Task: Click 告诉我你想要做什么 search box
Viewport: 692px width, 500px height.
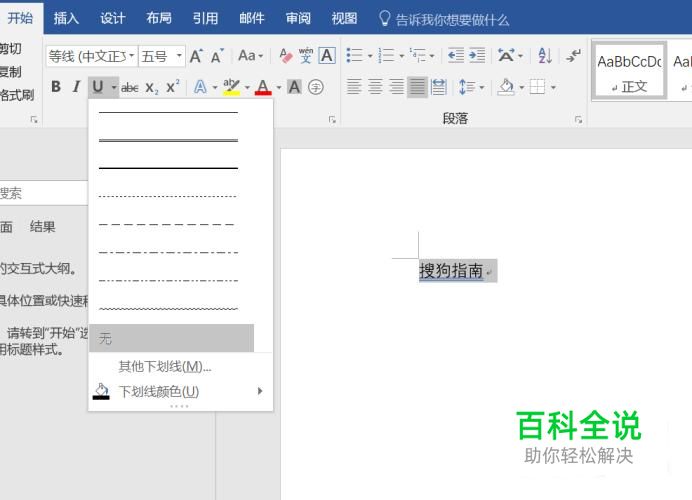Action: point(444,19)
